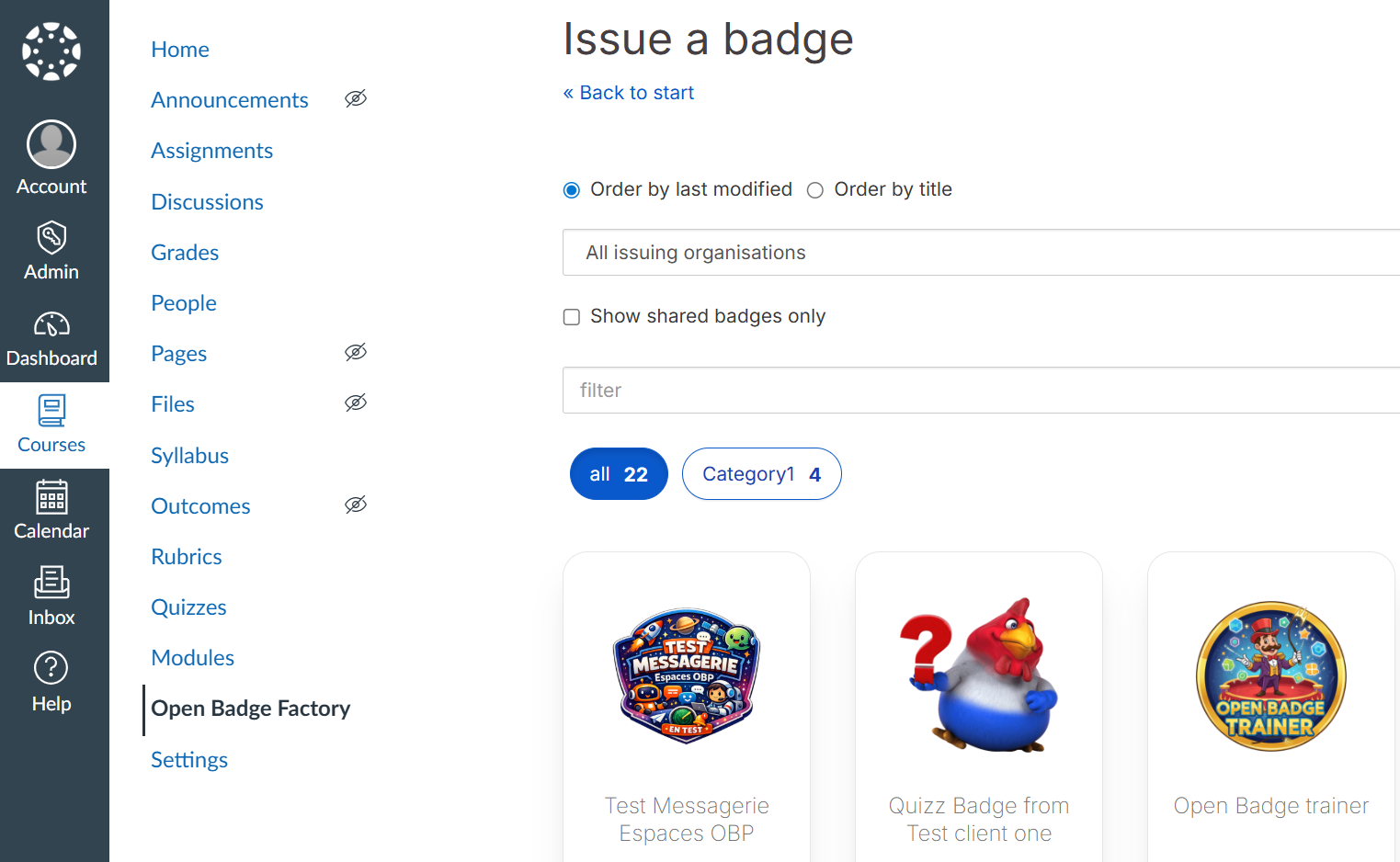Screen dimensions: 1400x862
Task: Open the Account avatar menu
Action: 51,145
